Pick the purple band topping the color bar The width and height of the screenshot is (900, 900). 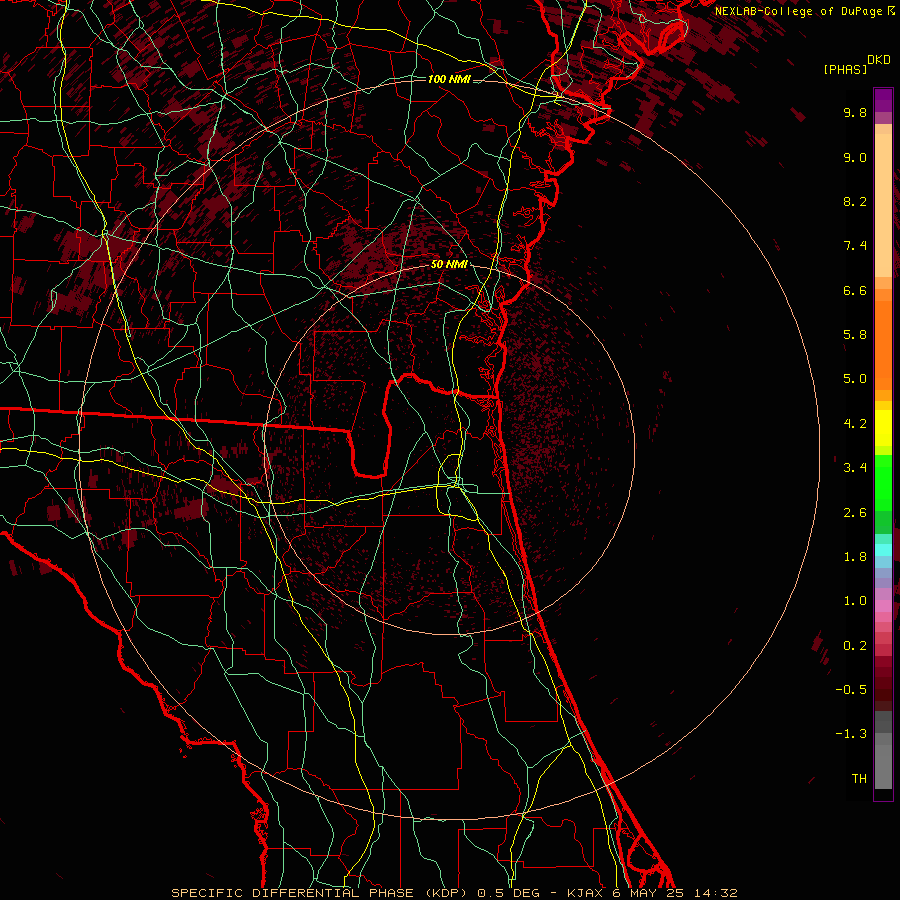coord(883,100)
